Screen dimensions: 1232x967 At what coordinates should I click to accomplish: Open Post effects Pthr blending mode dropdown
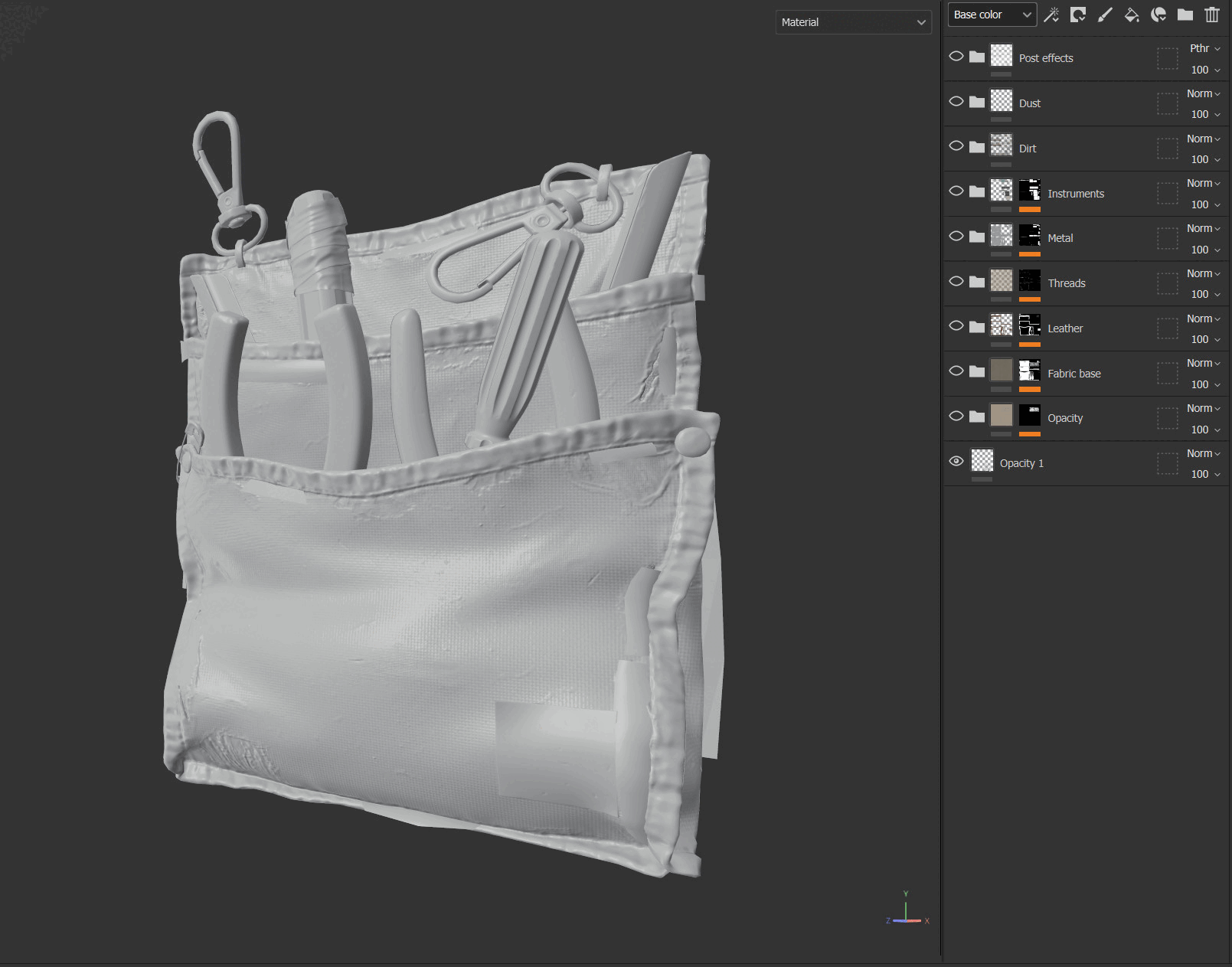[1204, 48]
